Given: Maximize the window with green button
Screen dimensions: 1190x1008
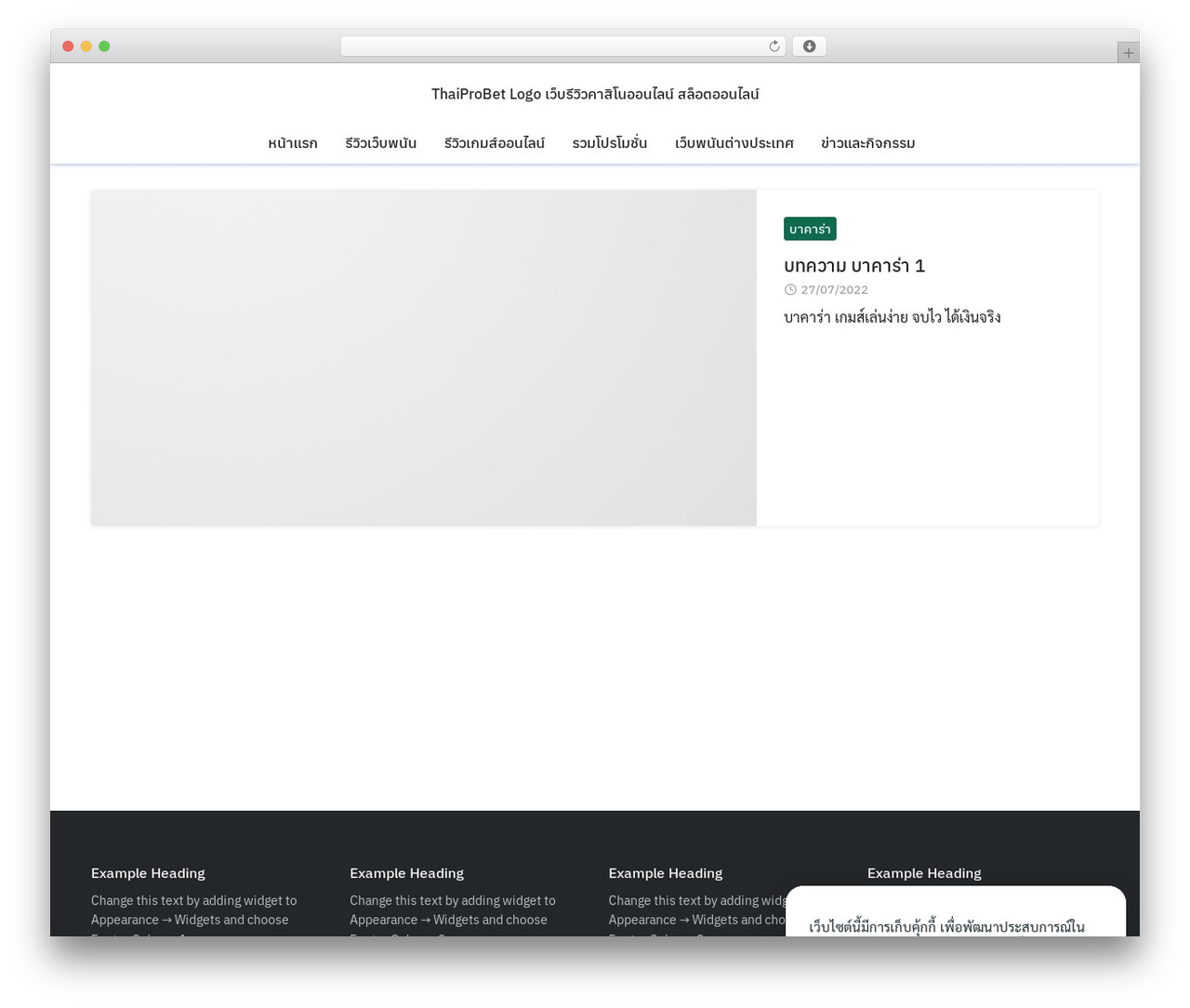Looking at the screenshot, I should (x=104, y=46).
